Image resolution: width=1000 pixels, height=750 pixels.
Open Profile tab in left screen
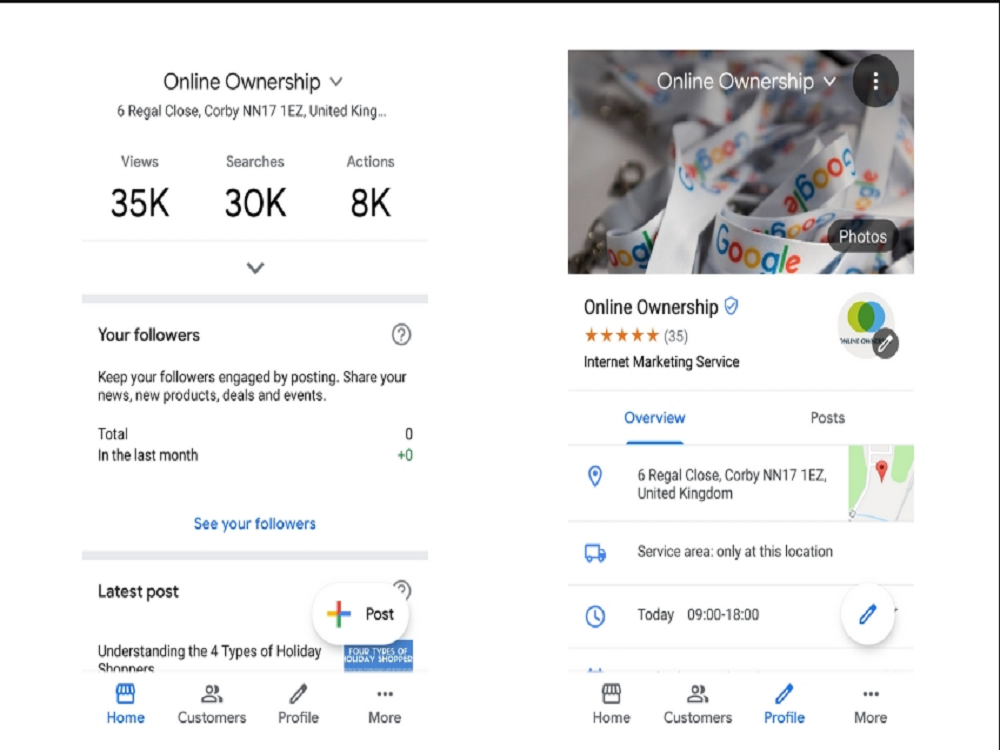(298, 704)
